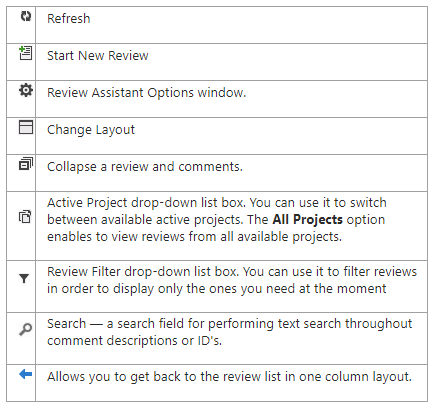Click the bold 'All Projects' text
The image size is (439, 409).
coord(307,220)
